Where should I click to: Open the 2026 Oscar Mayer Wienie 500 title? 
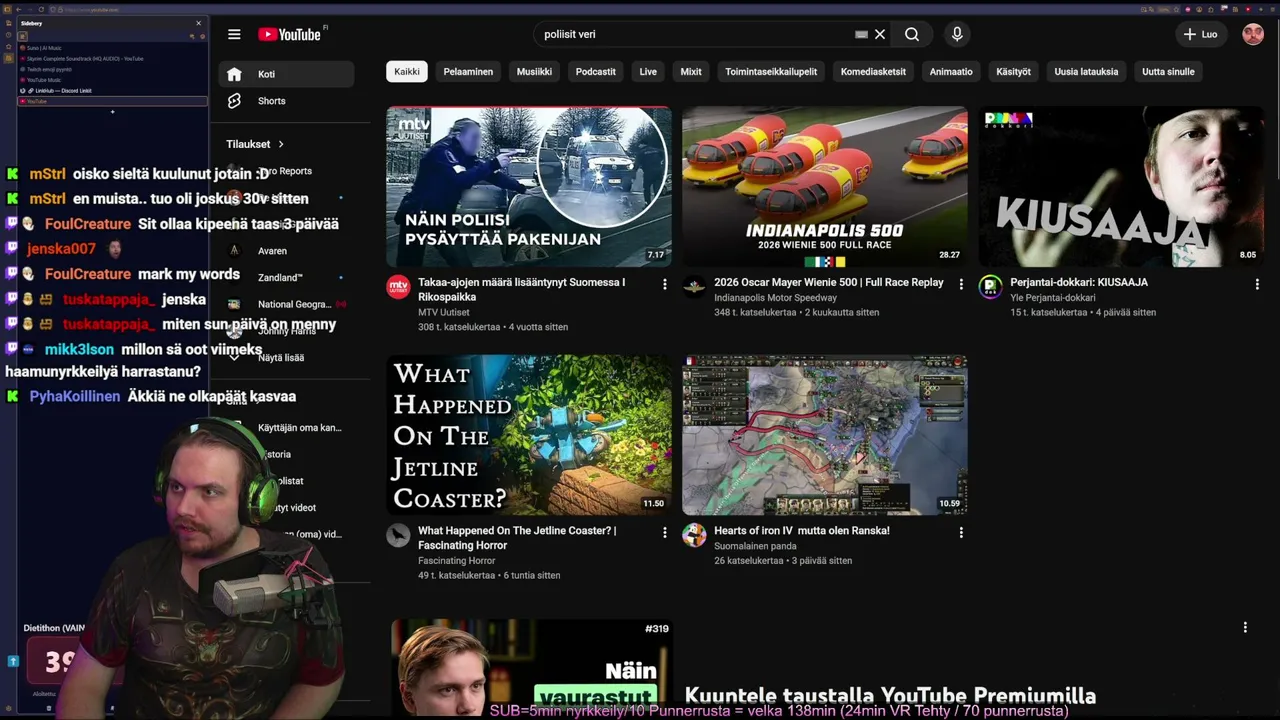point(829,283)
